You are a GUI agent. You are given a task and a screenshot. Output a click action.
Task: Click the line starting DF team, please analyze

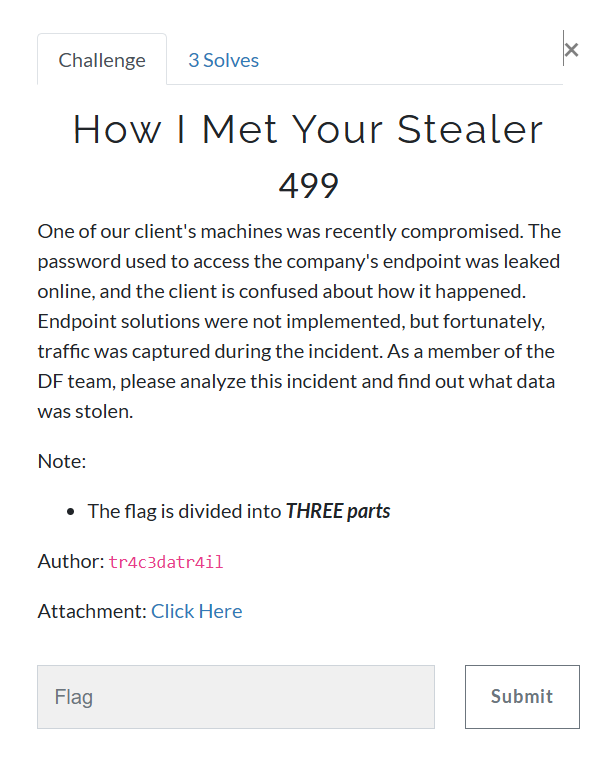coord(296,382)
